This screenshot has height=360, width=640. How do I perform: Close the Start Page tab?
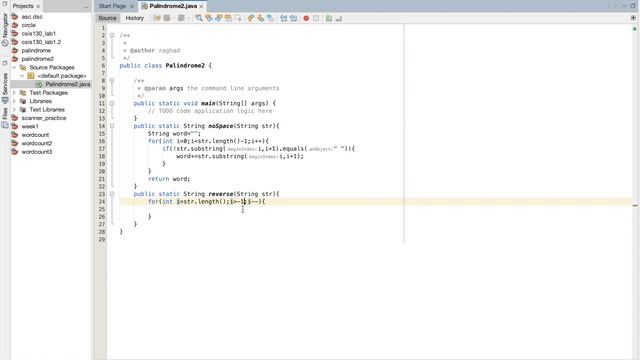(131, 7)
